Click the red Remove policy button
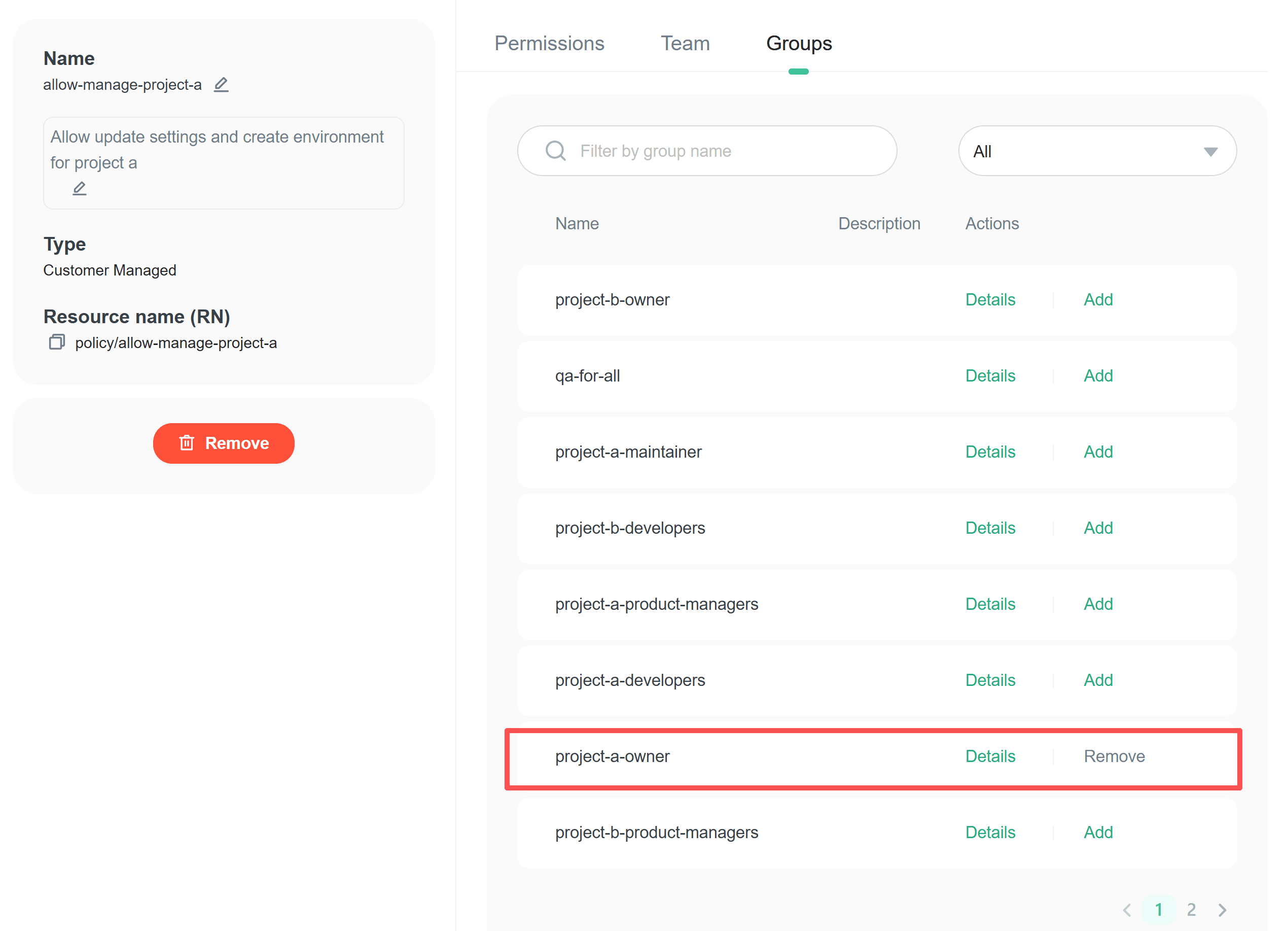Screen dimensions: 1288x931 224,443
